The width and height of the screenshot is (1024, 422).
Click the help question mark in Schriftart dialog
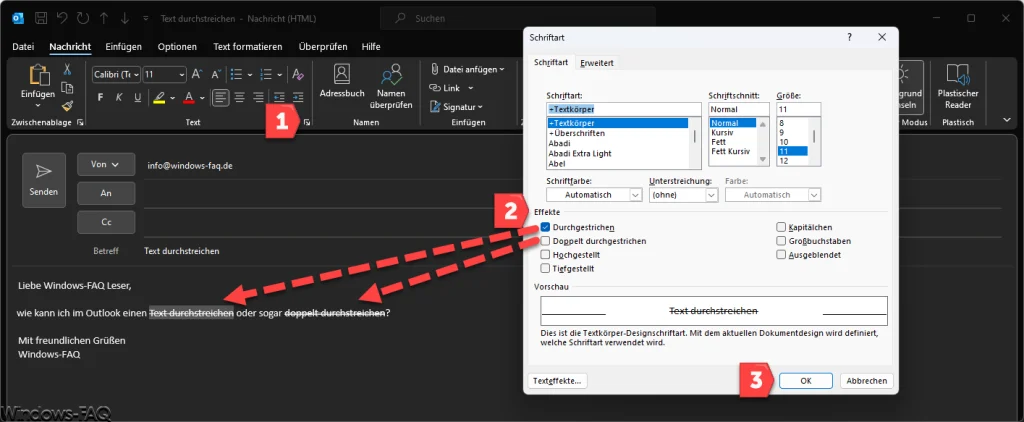tap(849, 38)
